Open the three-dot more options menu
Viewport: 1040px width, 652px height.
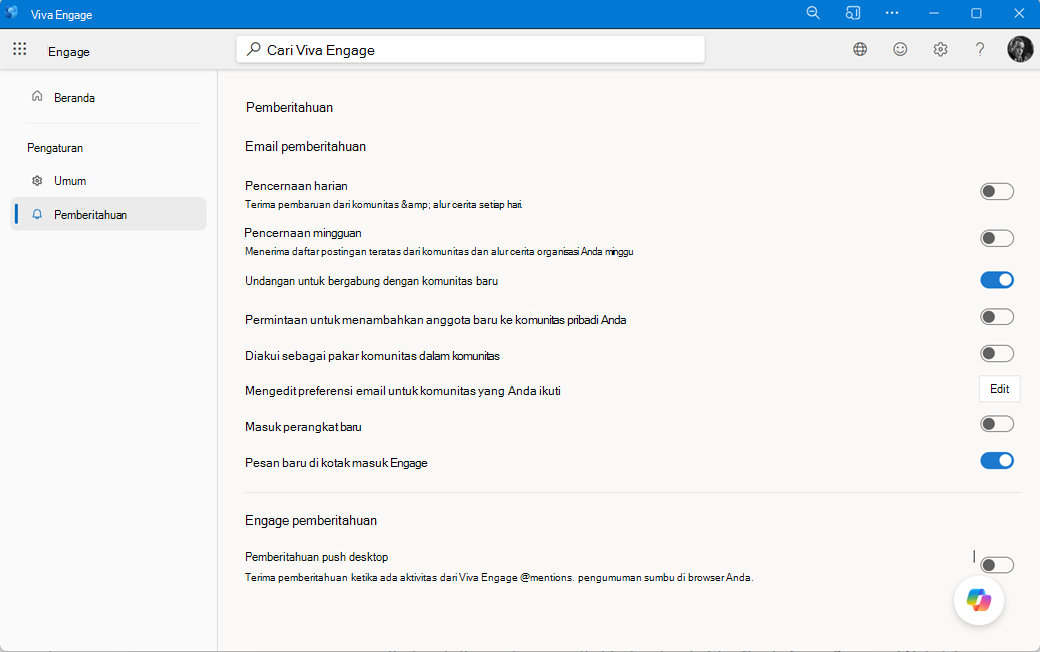pos(892,13)
